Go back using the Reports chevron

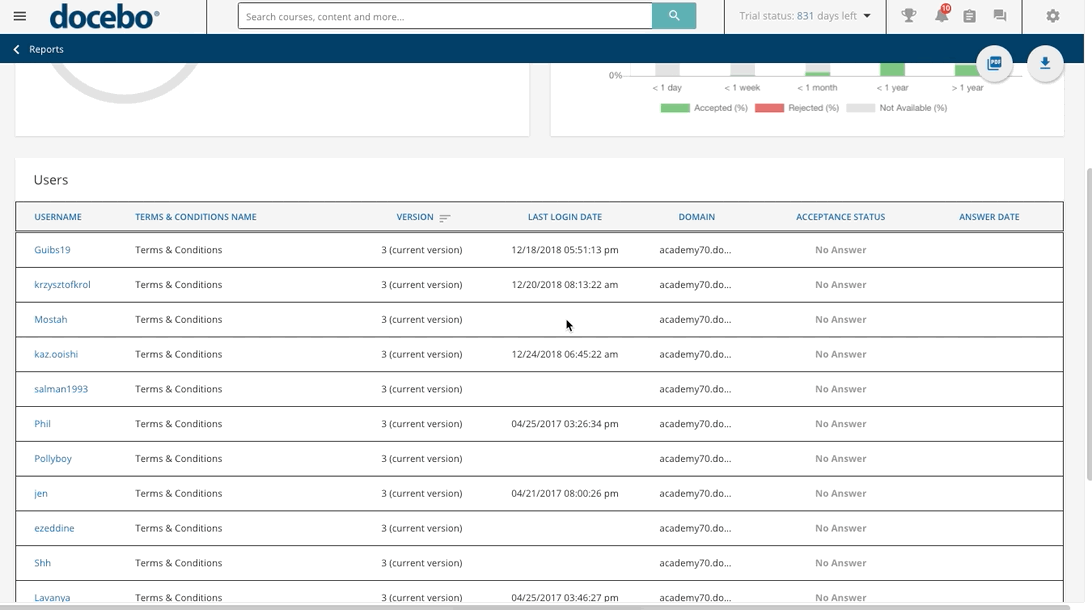pyautogui.click(x=17, y=49)
